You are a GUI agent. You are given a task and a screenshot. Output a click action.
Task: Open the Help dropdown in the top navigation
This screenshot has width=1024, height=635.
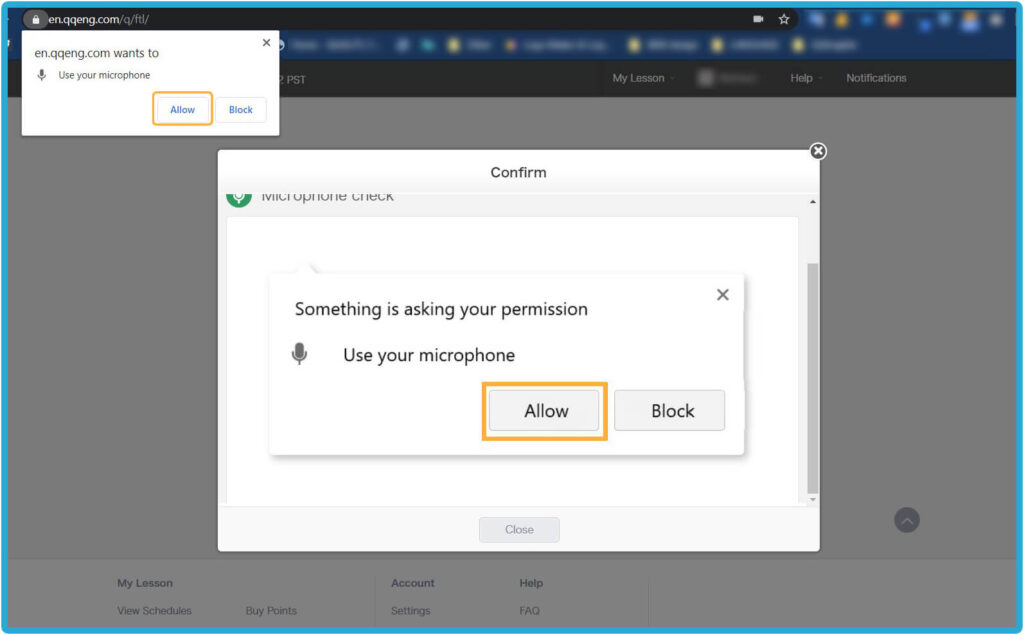tap(804, 78)
